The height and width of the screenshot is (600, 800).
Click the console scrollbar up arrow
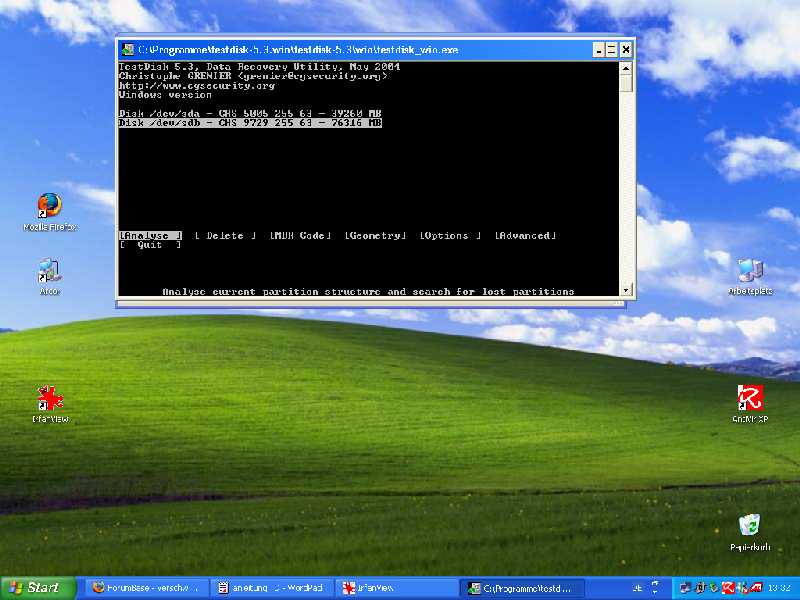[626, 68]
